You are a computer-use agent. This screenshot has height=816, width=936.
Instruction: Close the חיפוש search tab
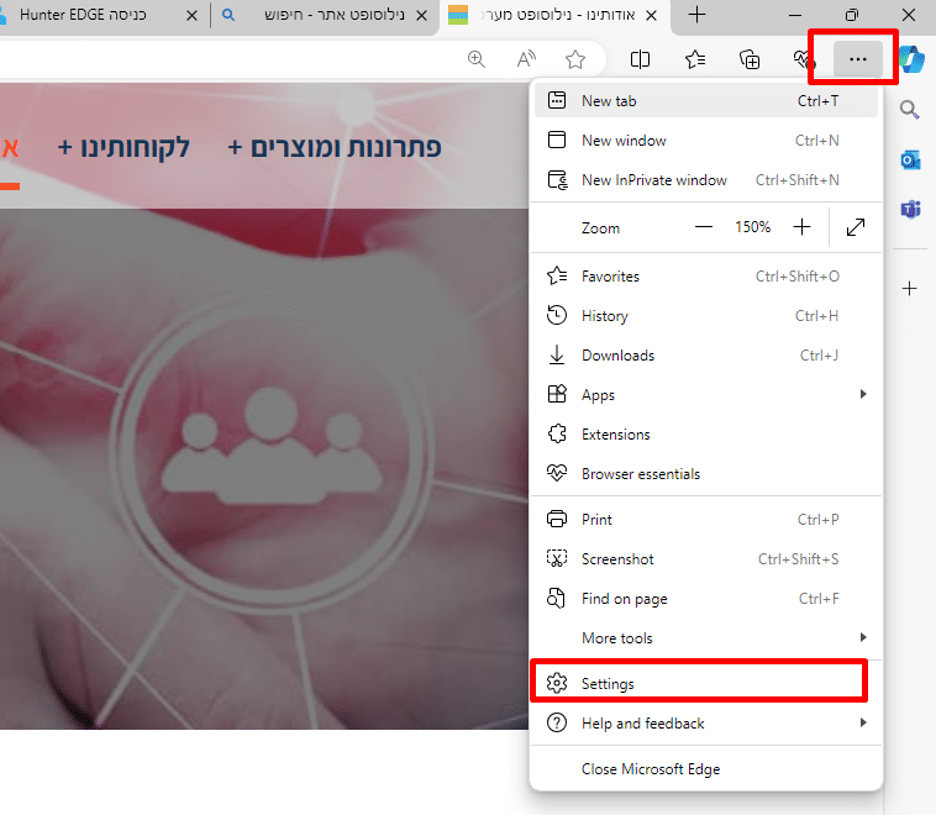point(421,16)
